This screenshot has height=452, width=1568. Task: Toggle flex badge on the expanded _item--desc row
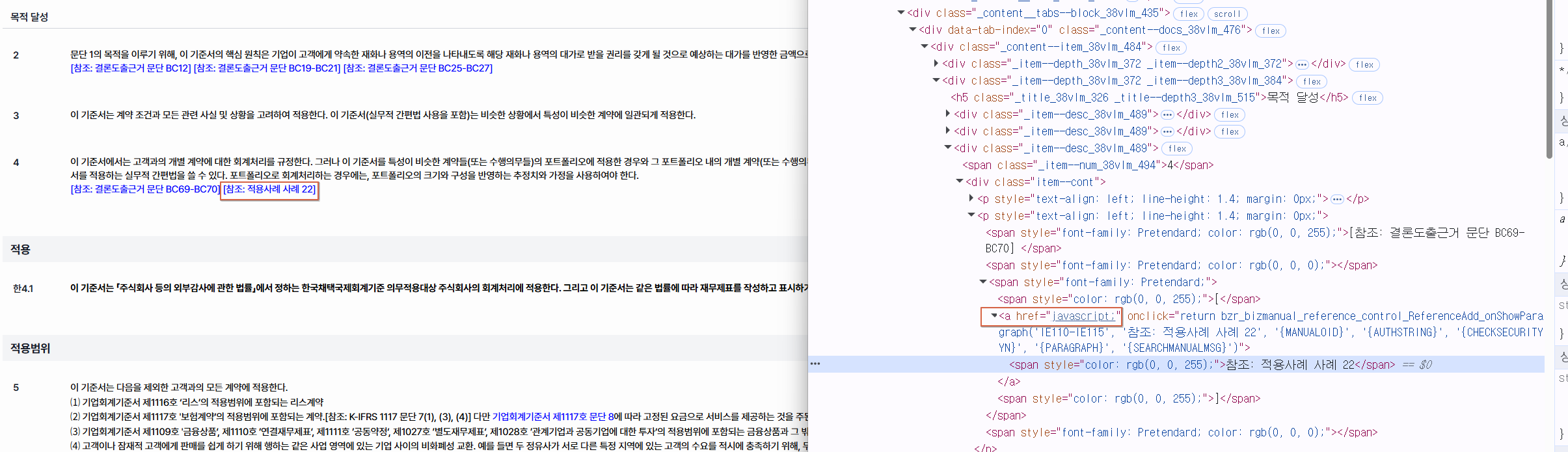pyautogui.click(x=1178, y=149)
